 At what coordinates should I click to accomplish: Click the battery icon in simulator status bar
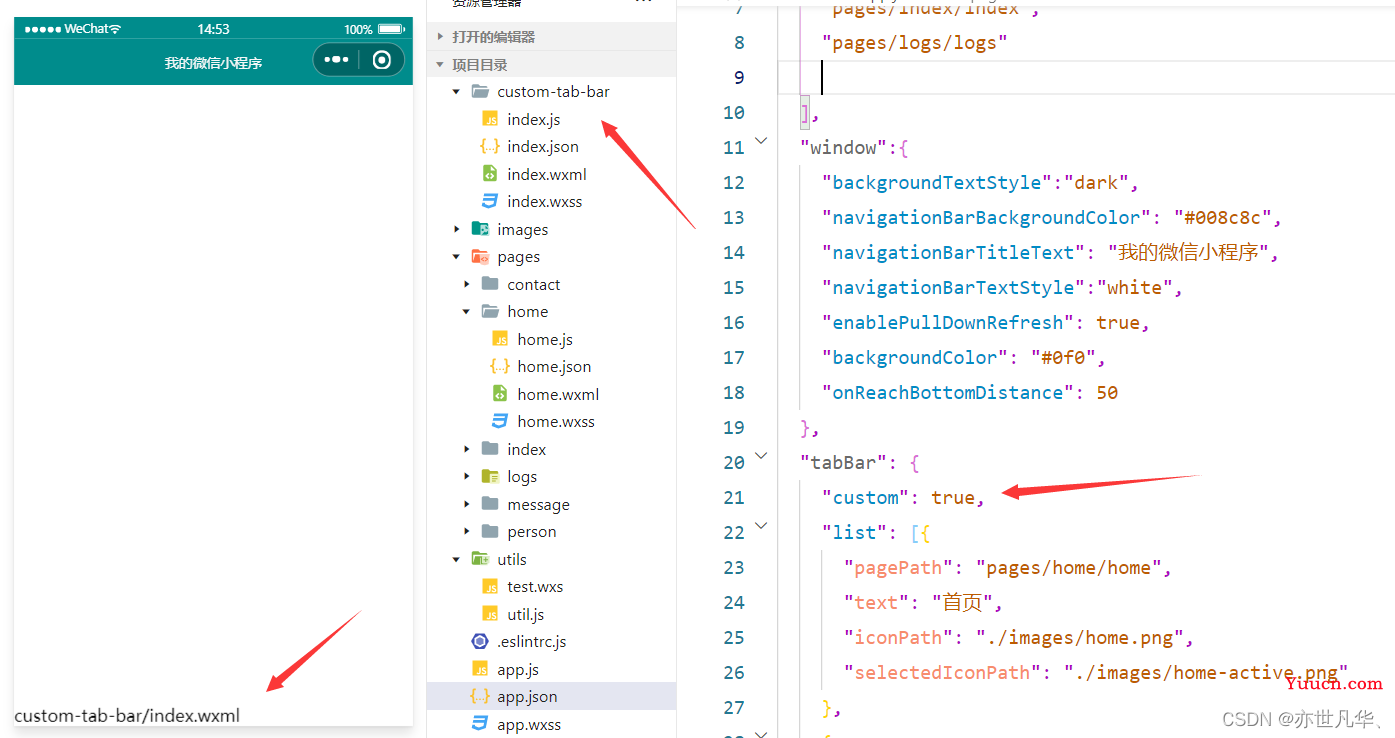click(392, 29)
